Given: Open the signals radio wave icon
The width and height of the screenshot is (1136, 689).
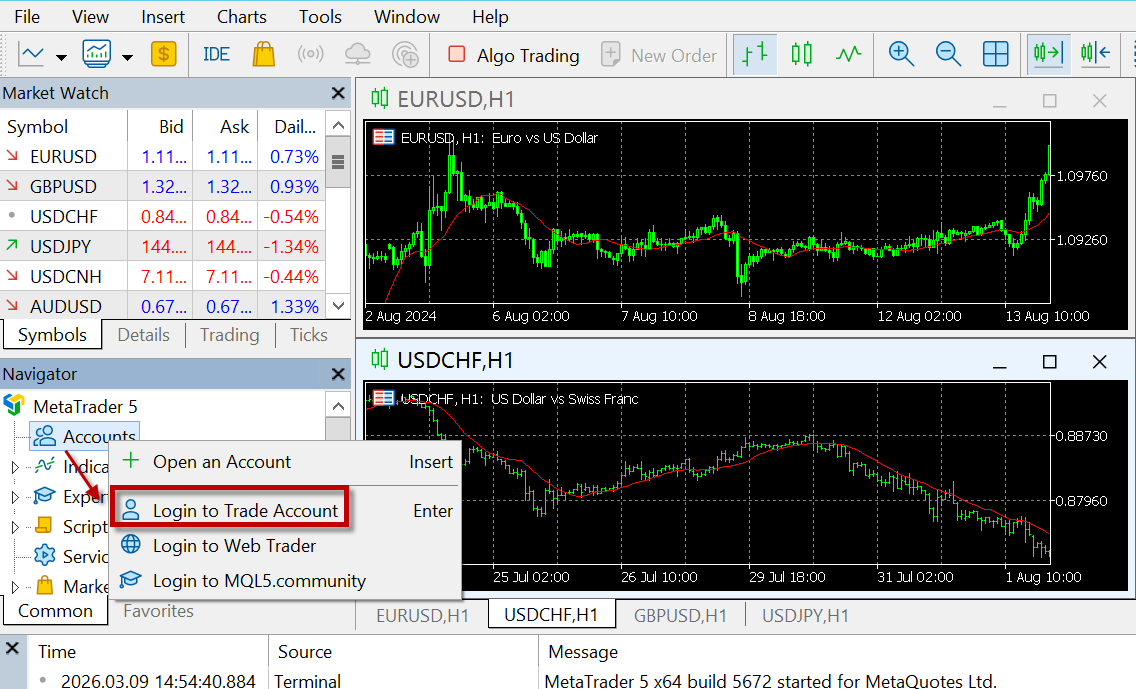Looking at the screenshot, I should 311,55.
